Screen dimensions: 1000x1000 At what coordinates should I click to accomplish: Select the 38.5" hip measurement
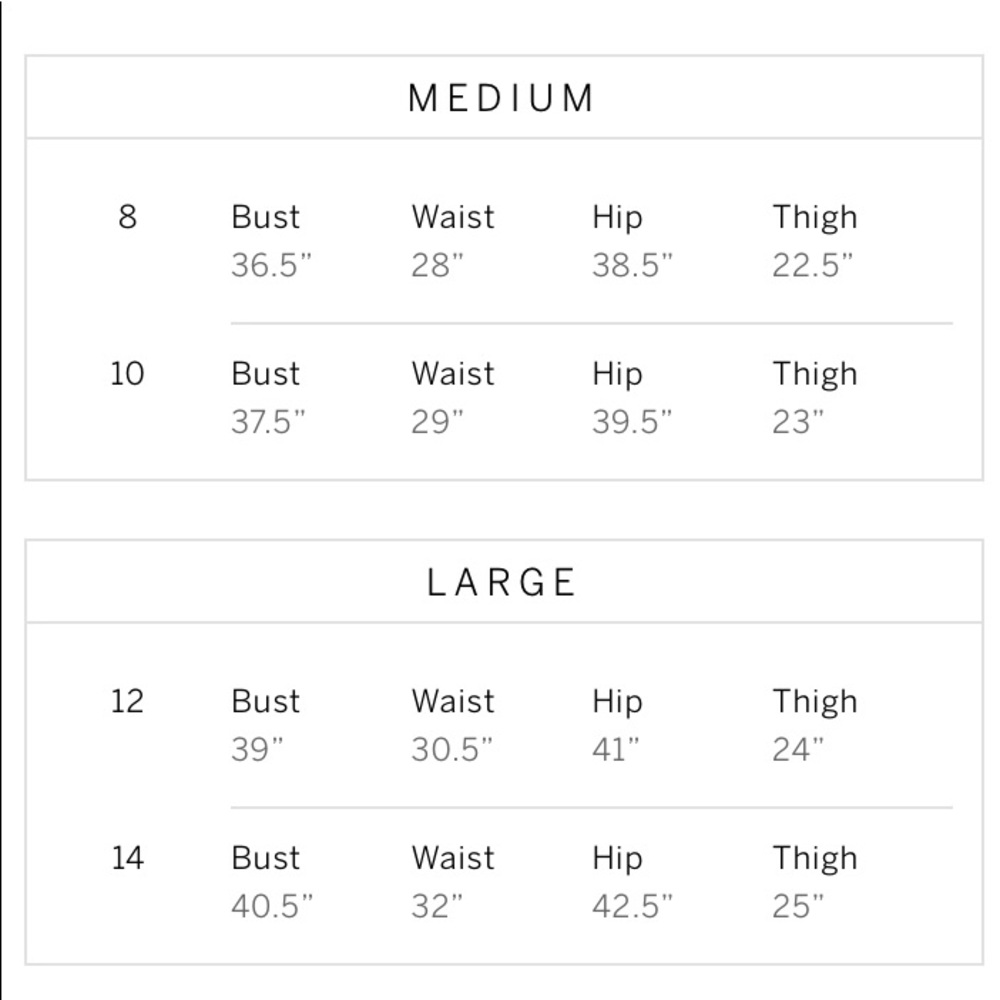pos(632,265)
